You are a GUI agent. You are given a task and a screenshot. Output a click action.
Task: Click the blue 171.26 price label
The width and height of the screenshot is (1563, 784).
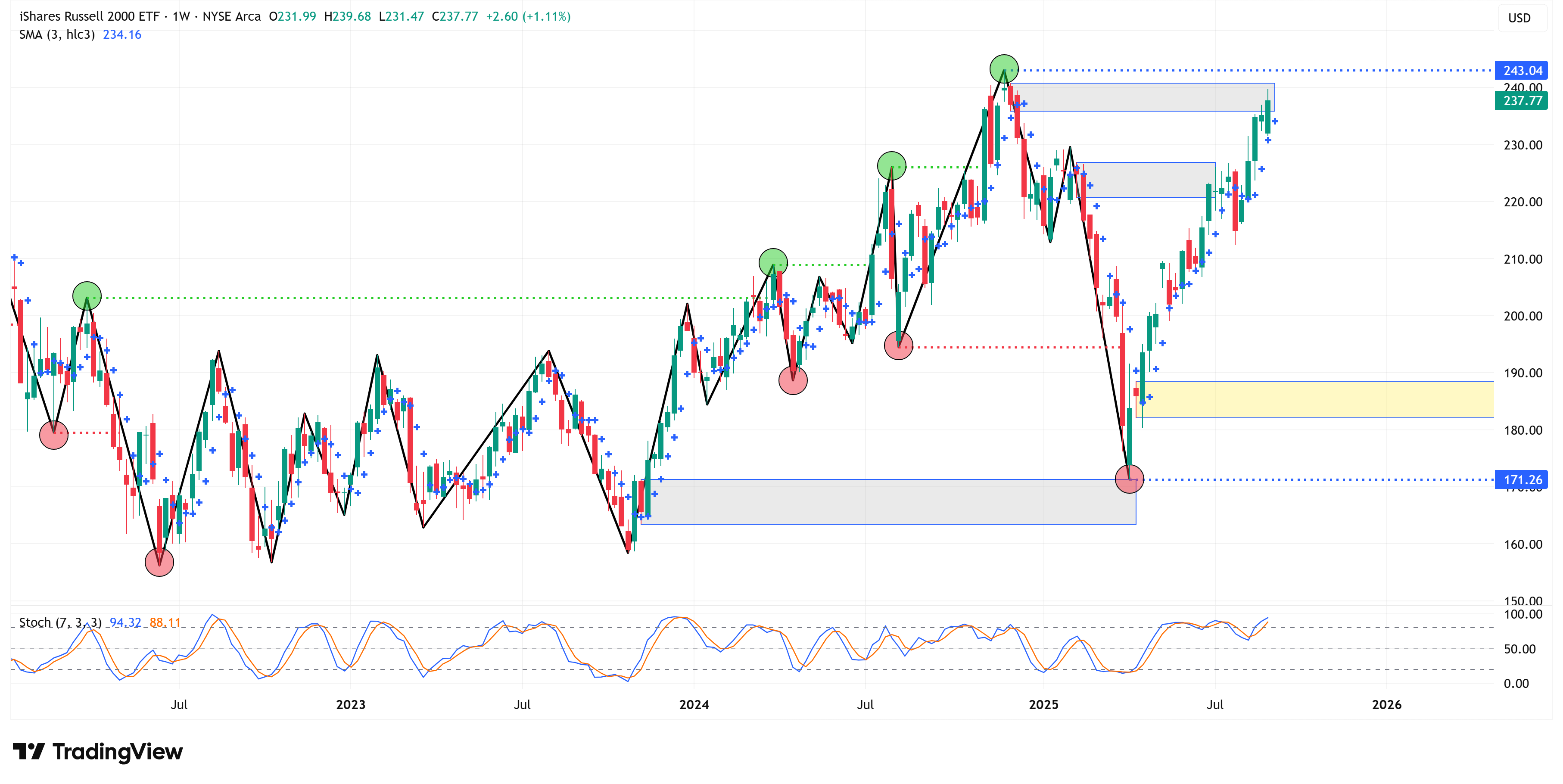(1522, 479)
